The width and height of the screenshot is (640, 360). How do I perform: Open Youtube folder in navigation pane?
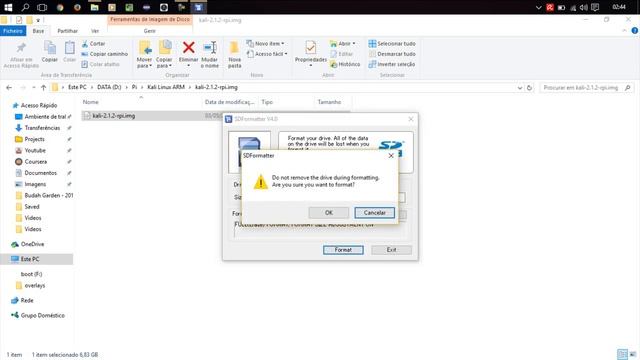(35, 151)
